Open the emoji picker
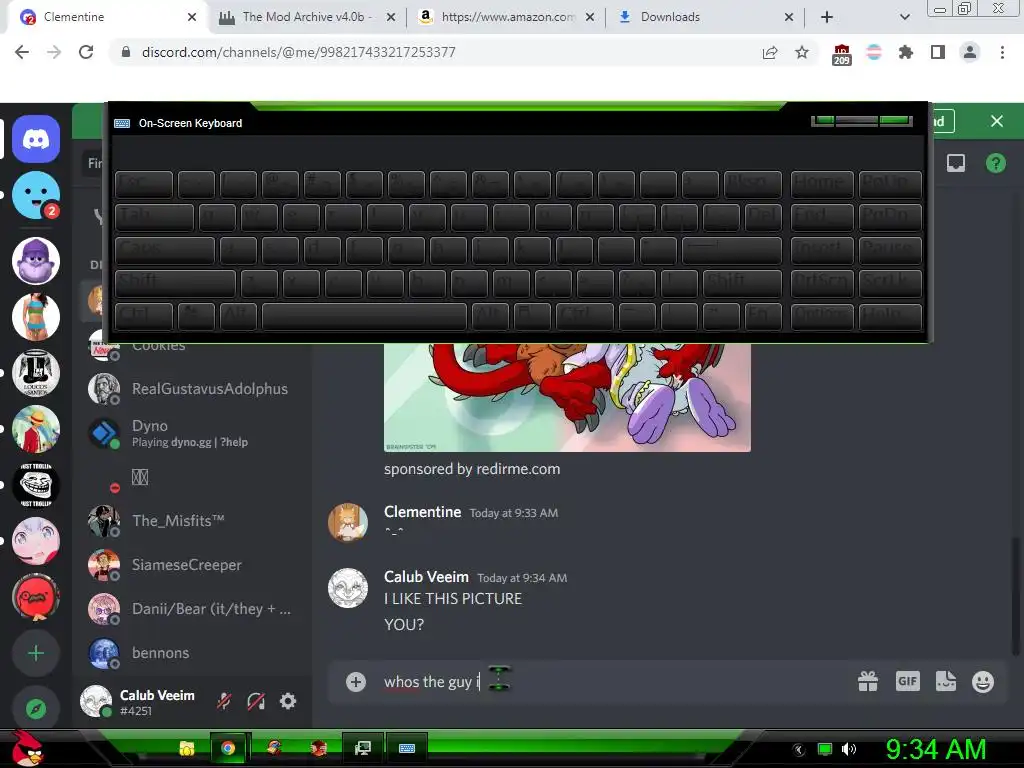The height and width of the screenshot is (768, 1024). [x=983, y=682]
